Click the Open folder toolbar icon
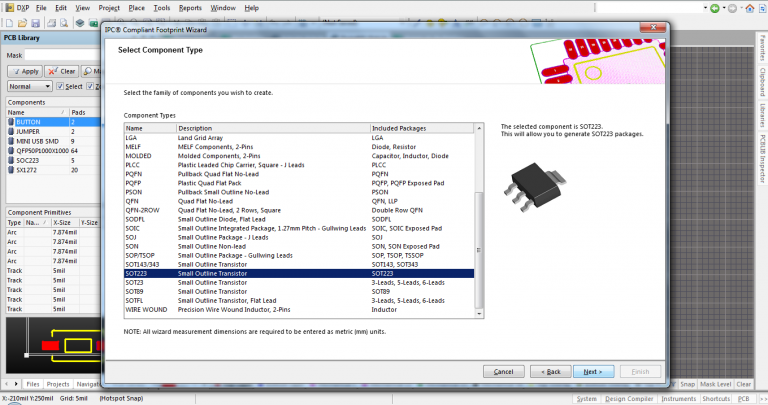768x405 pixels. (23, 23)
